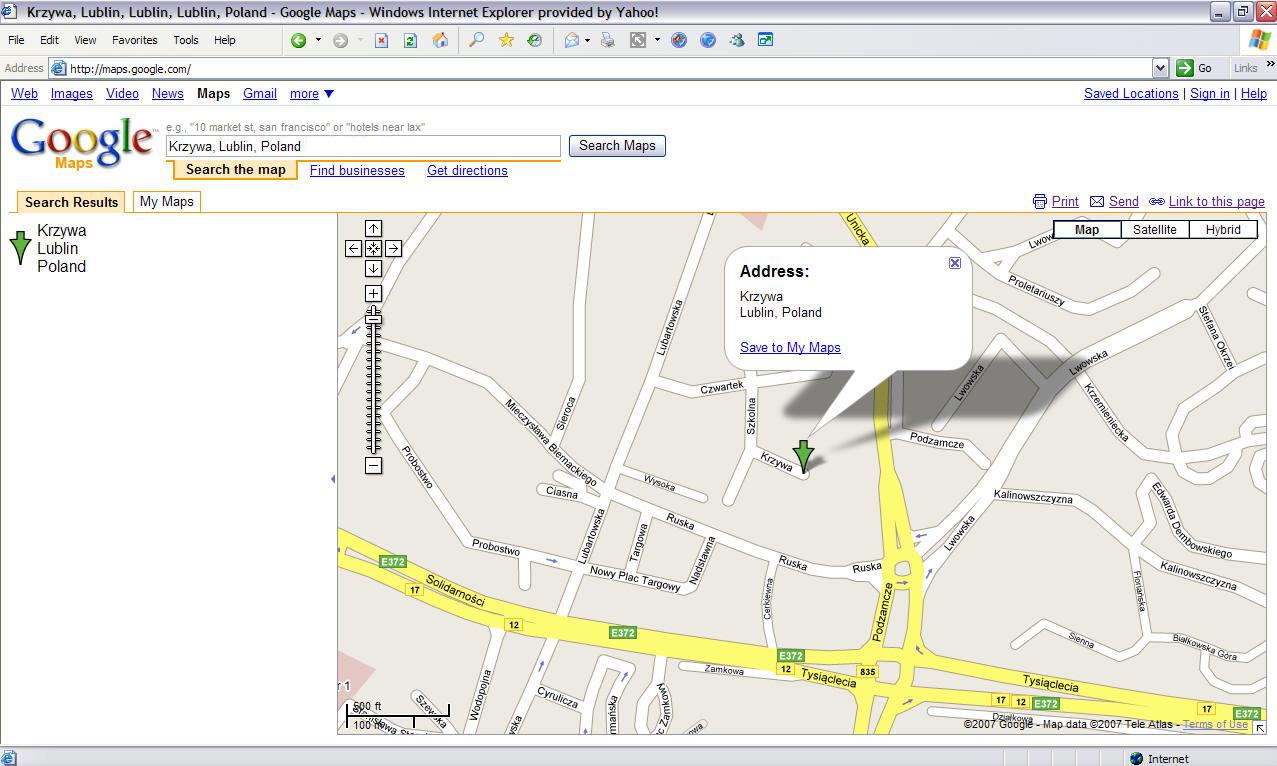The height and width of the screenshot is (766, 1277).
Task: Print the page from the browser toolbar
Action: [607, 40]
